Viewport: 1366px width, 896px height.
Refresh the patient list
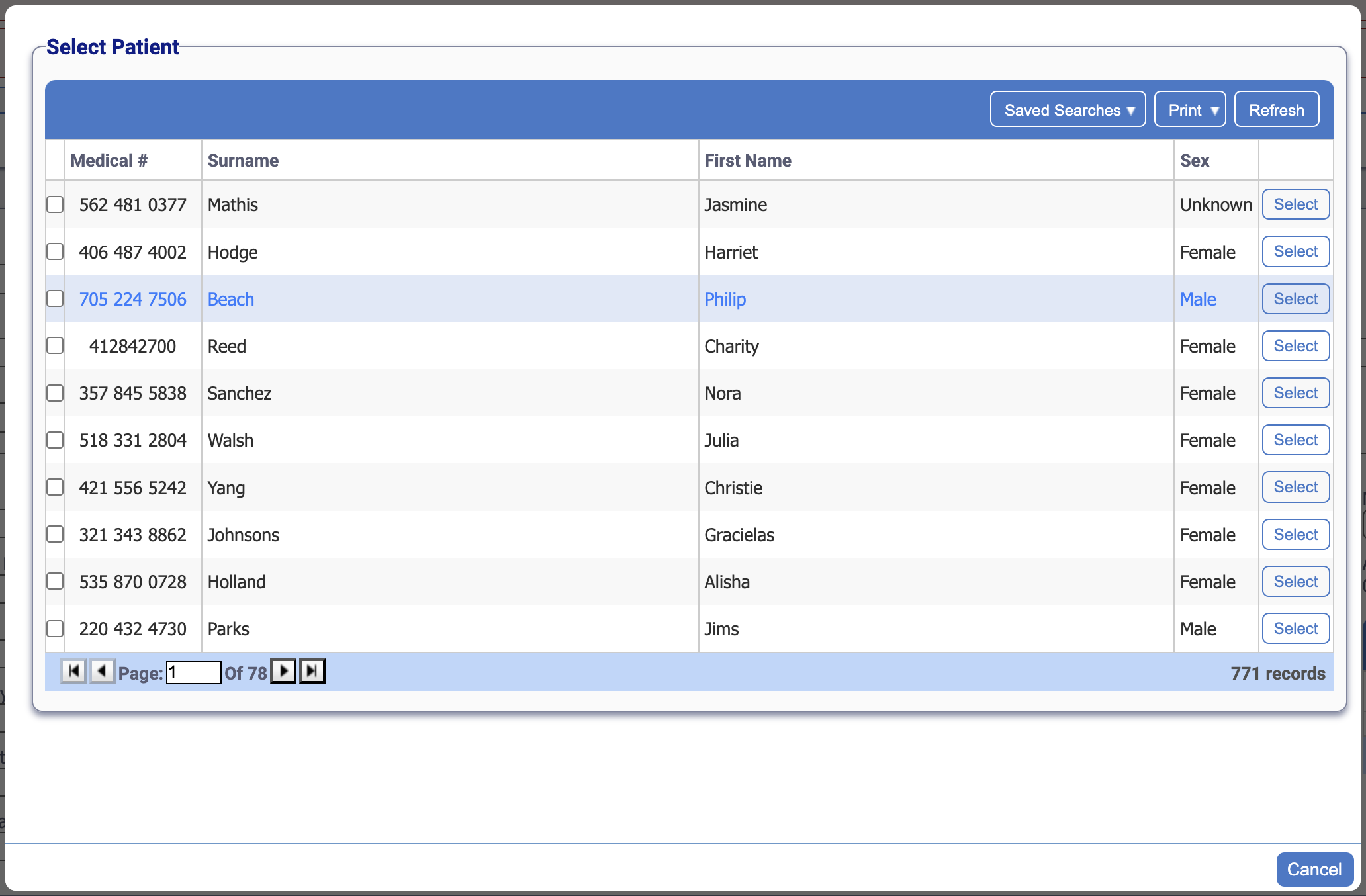point(1276,109)
